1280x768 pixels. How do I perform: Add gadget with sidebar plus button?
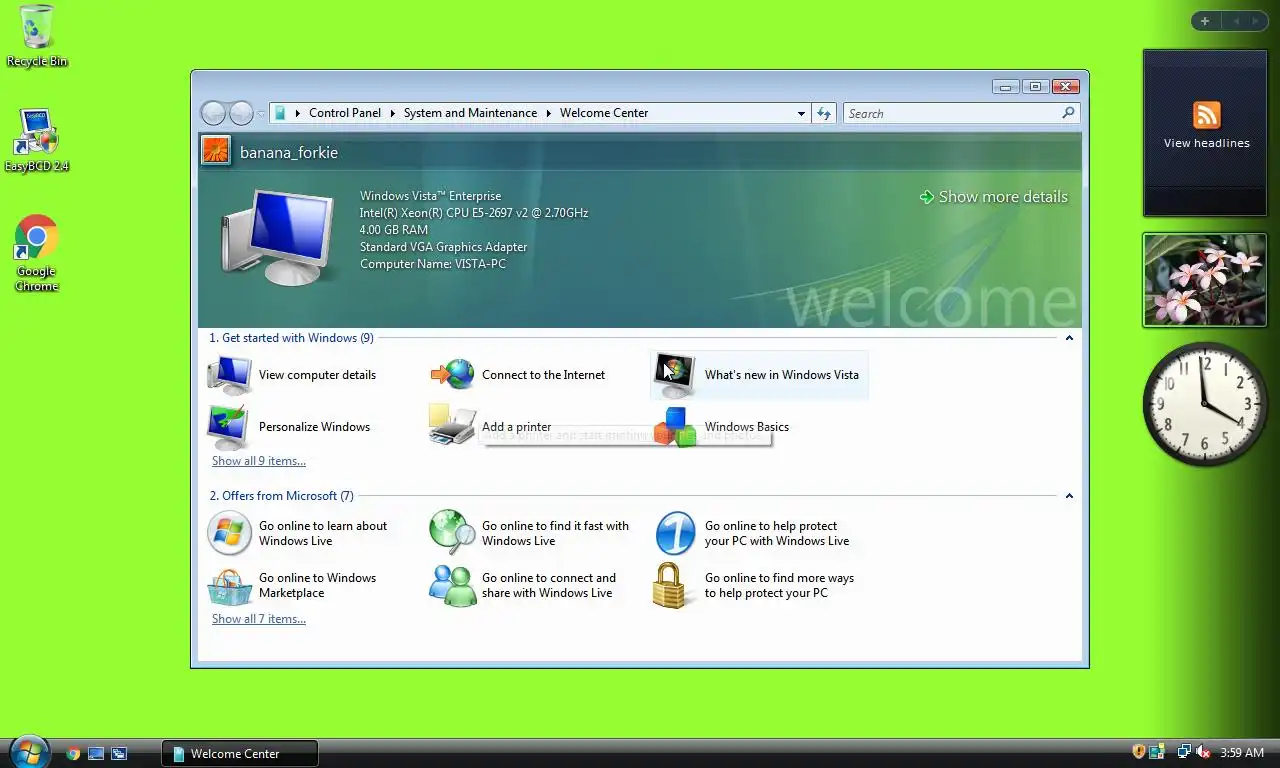tap(1205, 21)
